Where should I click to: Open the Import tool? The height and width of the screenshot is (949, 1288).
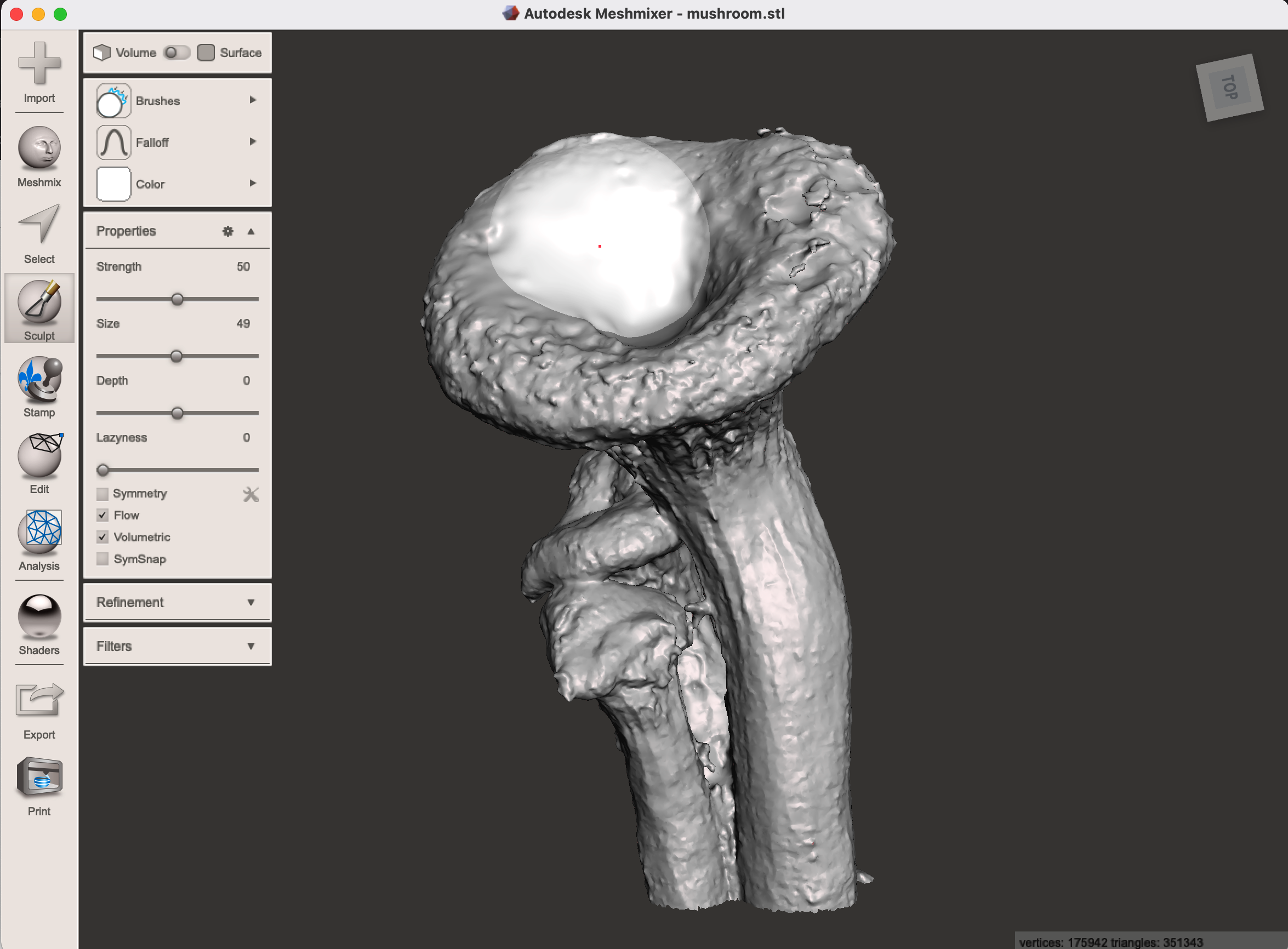(x=39, y=72)
